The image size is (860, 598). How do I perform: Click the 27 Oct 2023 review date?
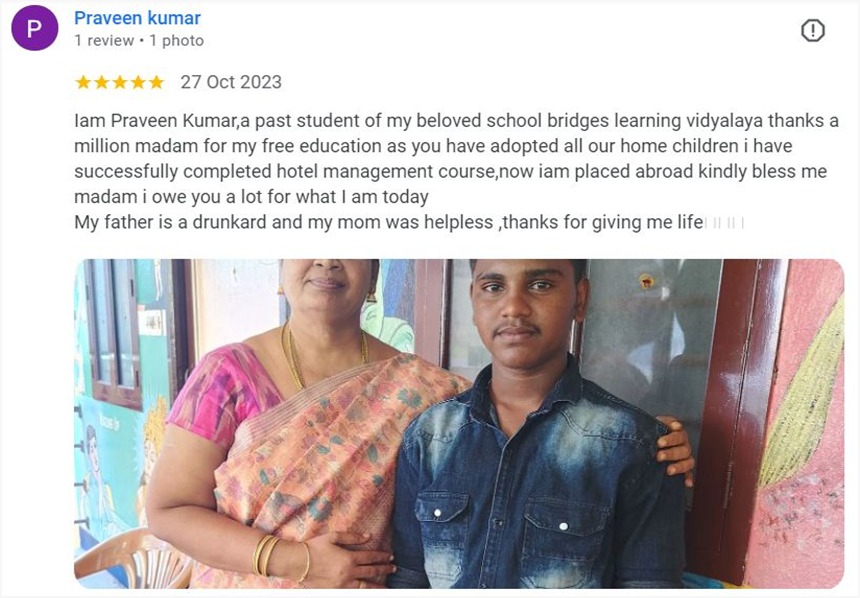pos(231,82)
